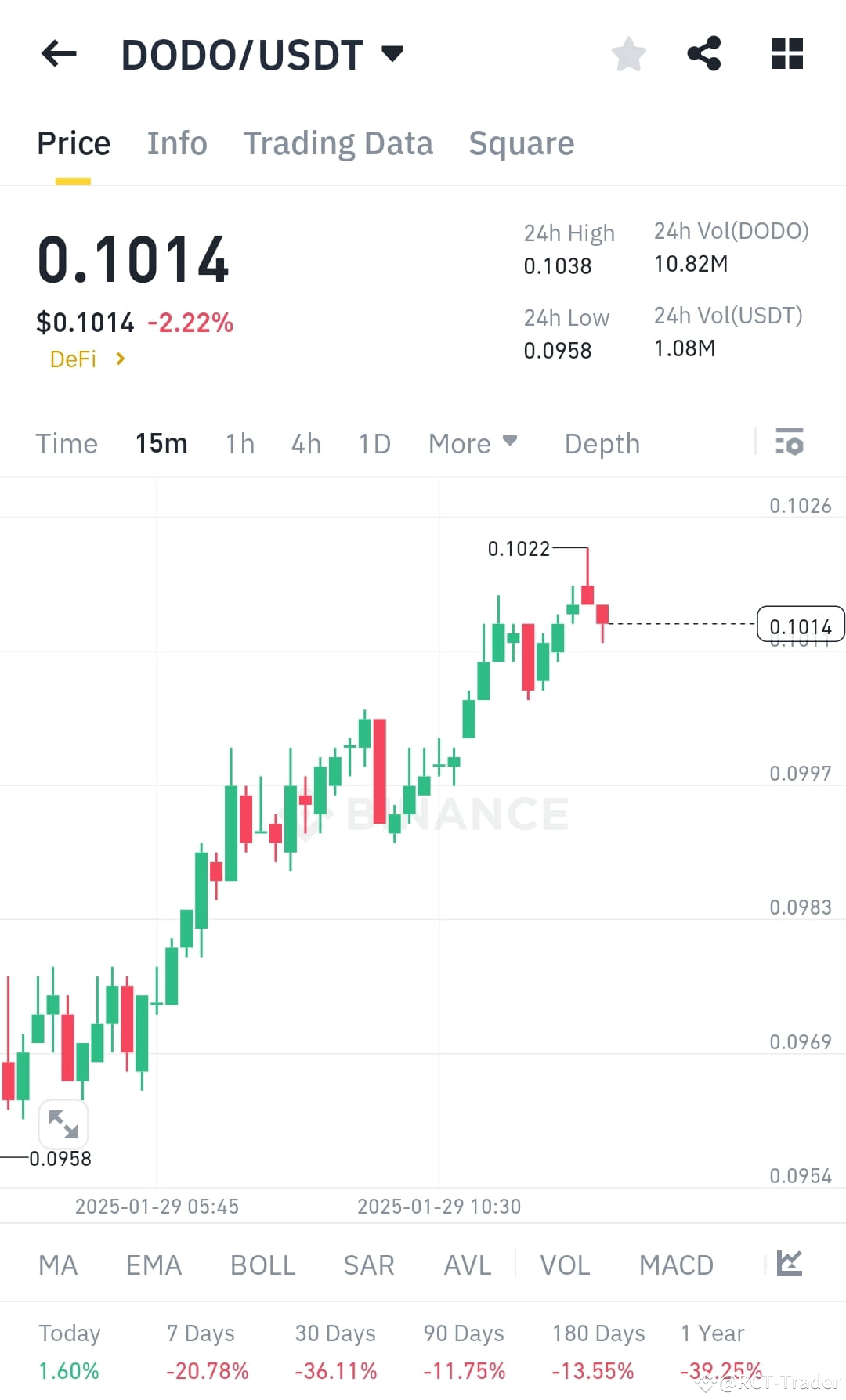Tap the back arrow to exit chart
Viewport: 846px width, 1400px height.
point(57,52)
